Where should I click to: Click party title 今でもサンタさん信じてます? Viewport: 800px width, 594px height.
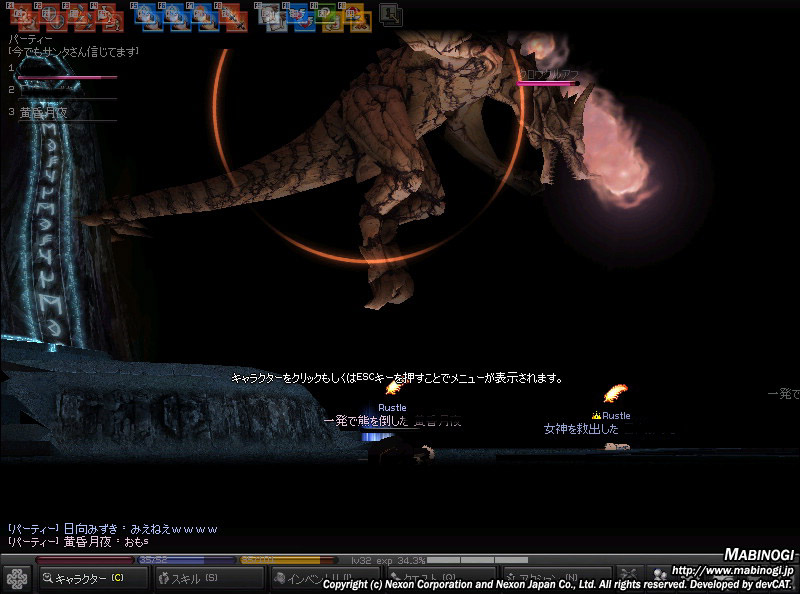tap(73, 52)
